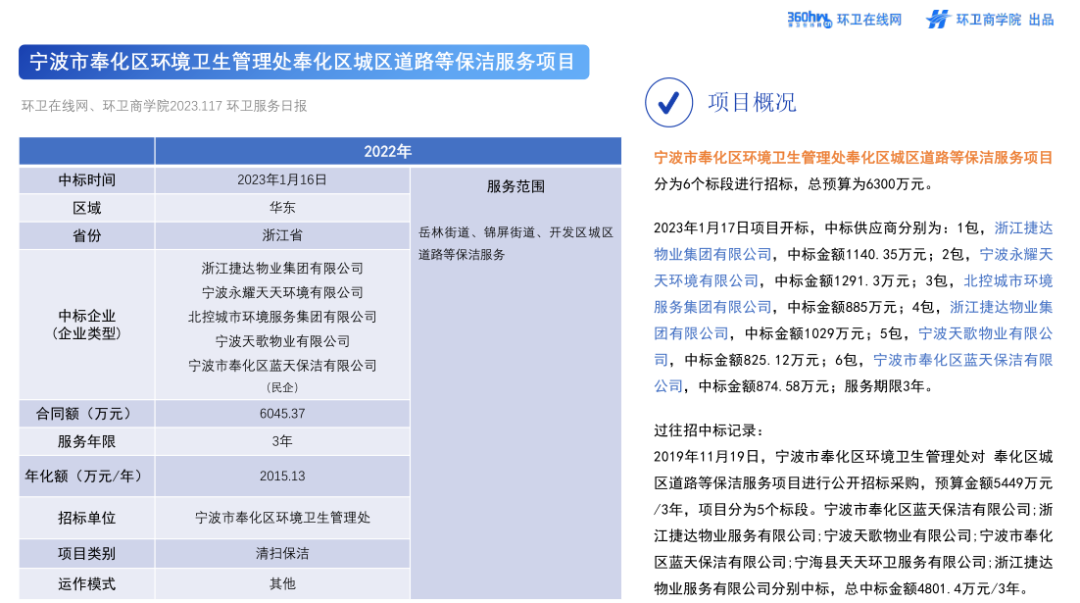Click the 浙江省 cell
The height and width of the screenshot is (603, 1080).
pos(282,235)
